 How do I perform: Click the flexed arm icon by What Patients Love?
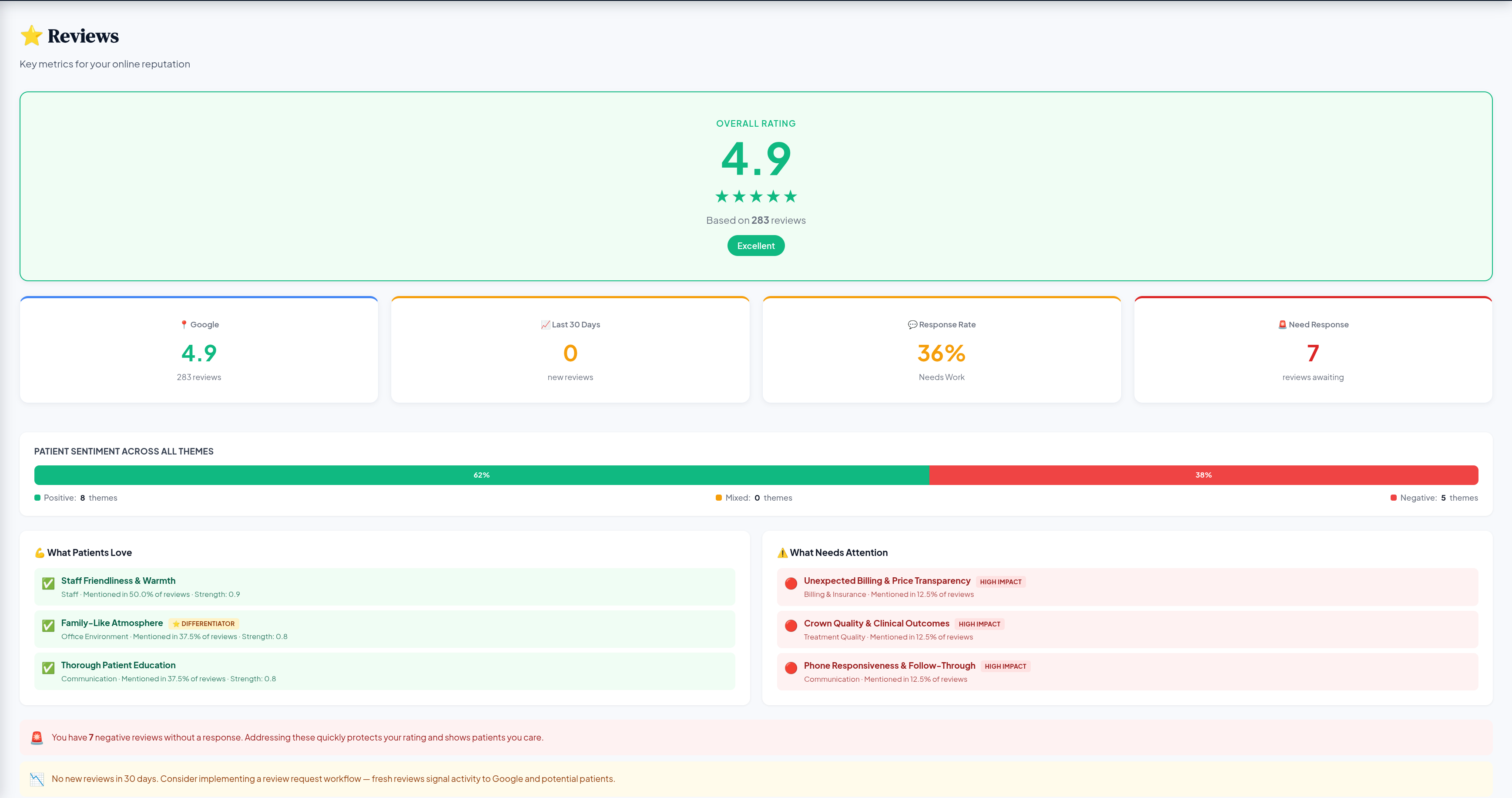click(40, 552)
